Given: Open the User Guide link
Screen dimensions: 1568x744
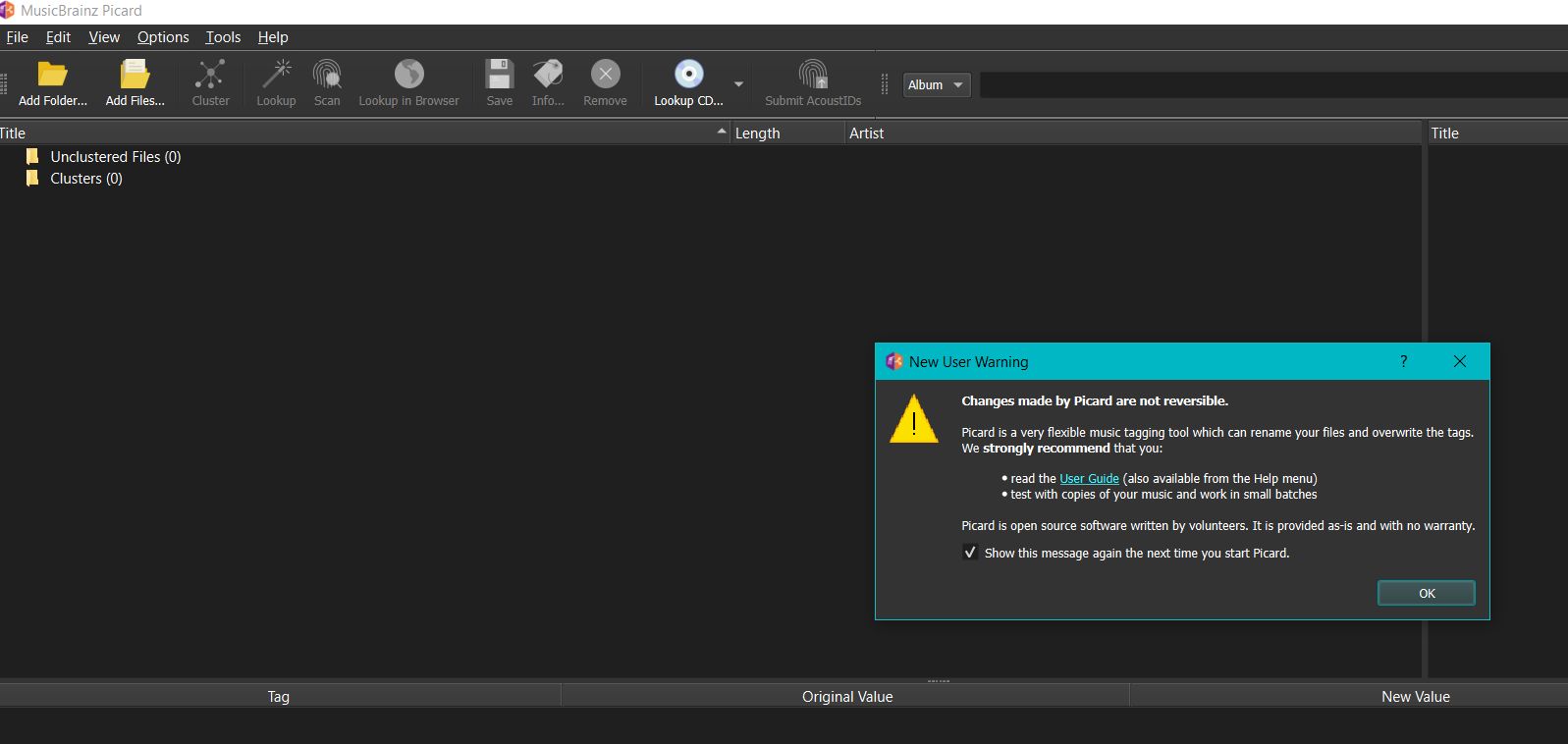Looking at the screenshot, I should pos(1089,479).
